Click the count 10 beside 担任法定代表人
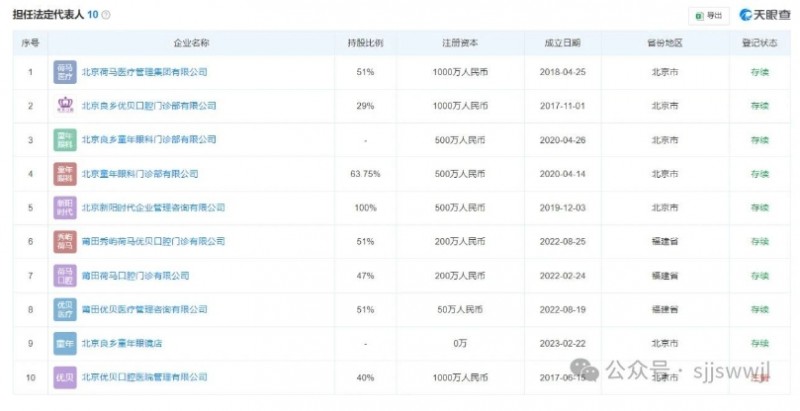 (x=92, y=14)
